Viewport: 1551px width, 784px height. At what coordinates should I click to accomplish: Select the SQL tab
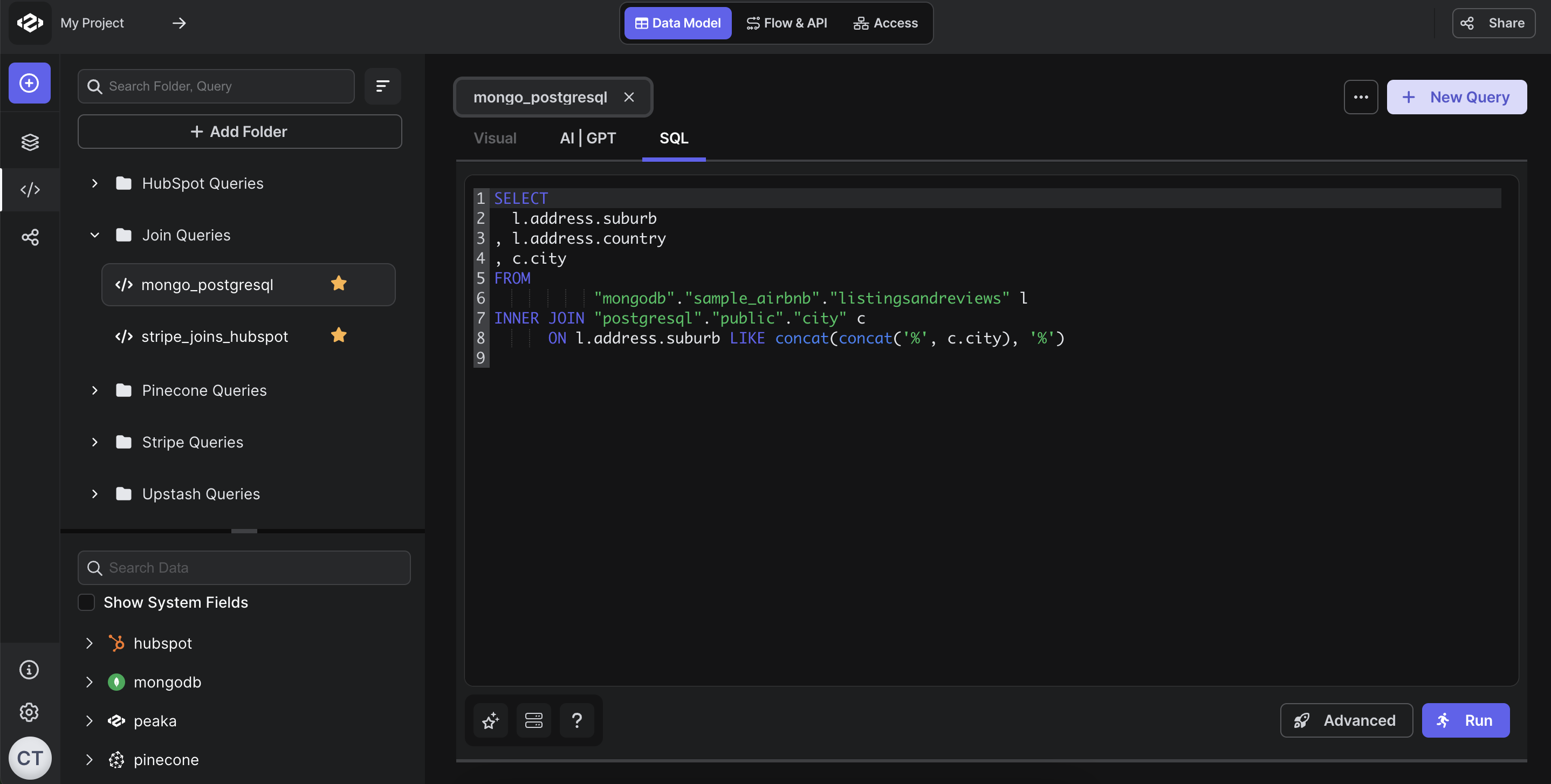674,138
